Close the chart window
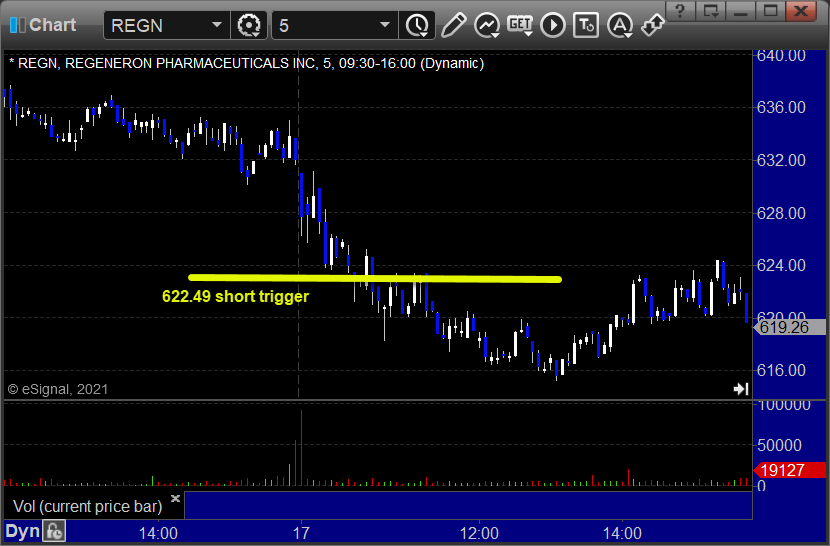This screenshot has width=830, height=546. coord(801,11)
